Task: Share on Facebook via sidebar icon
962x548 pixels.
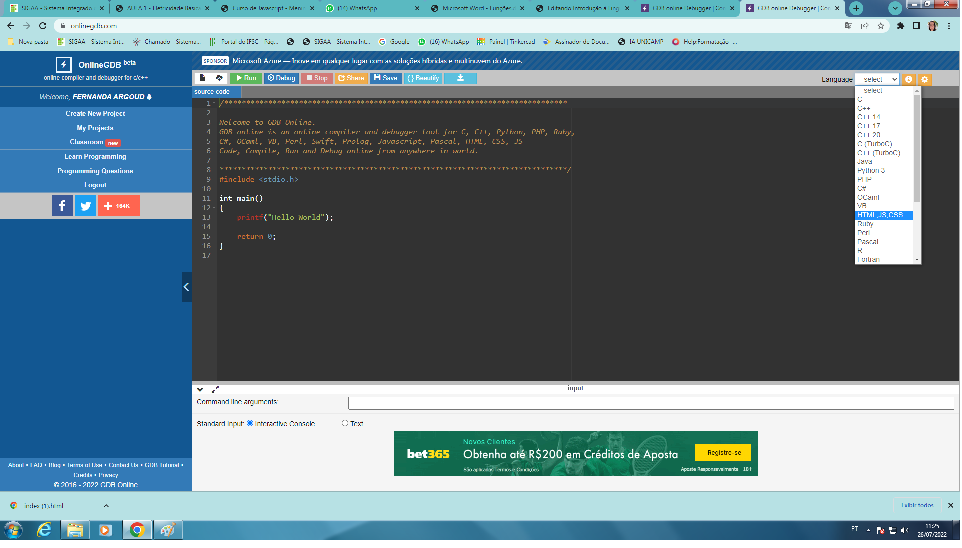Action: [62, 205]
